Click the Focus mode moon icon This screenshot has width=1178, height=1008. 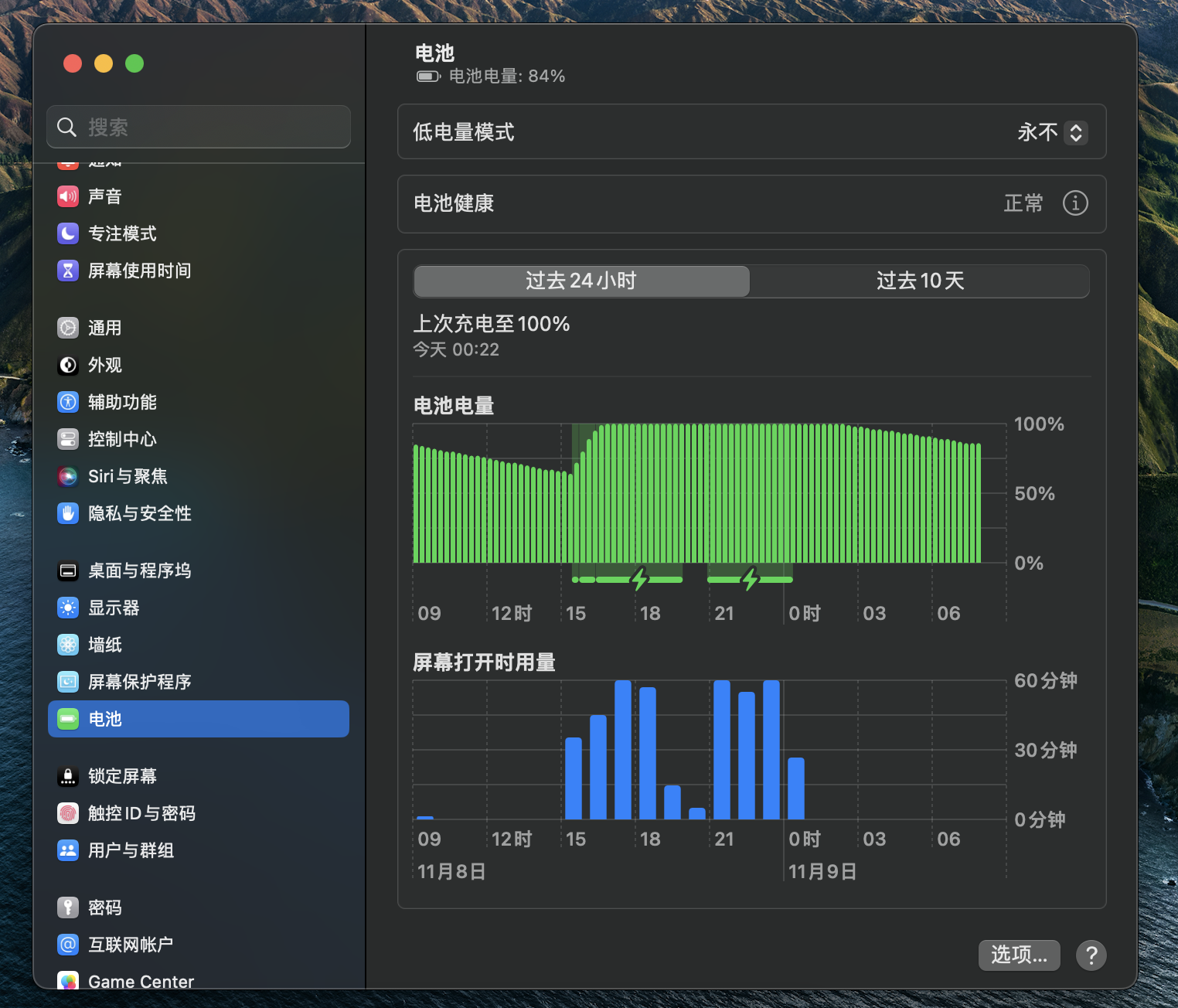pyautogui.click(x=68, y=233)
